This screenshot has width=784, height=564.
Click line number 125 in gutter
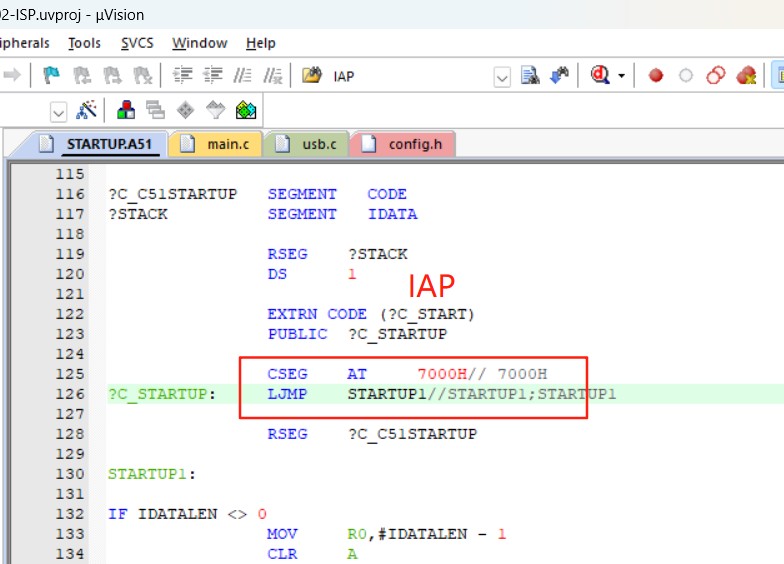point(70,374)
